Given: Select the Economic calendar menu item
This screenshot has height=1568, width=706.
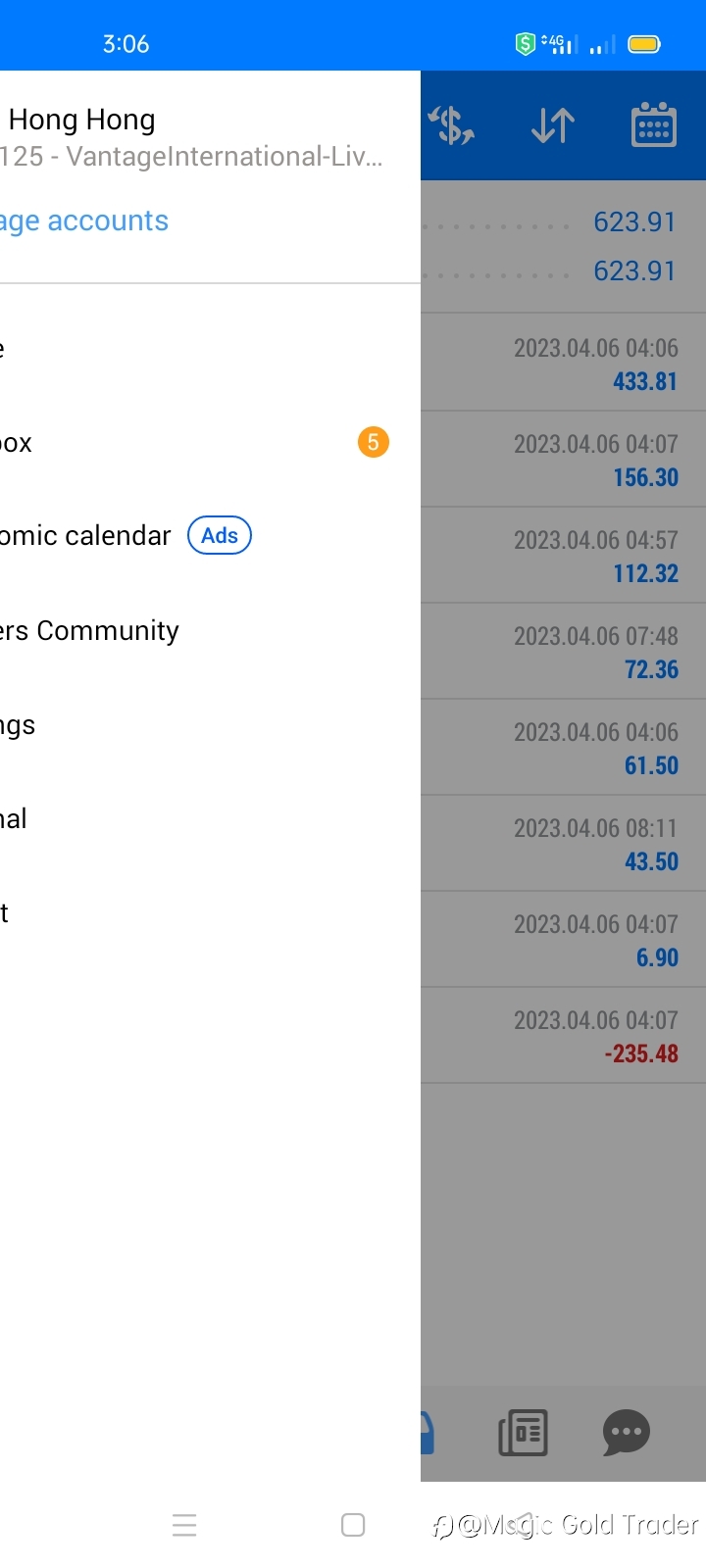Looking at the screenshot, I should pyautogui.click(x=86, y=536).
